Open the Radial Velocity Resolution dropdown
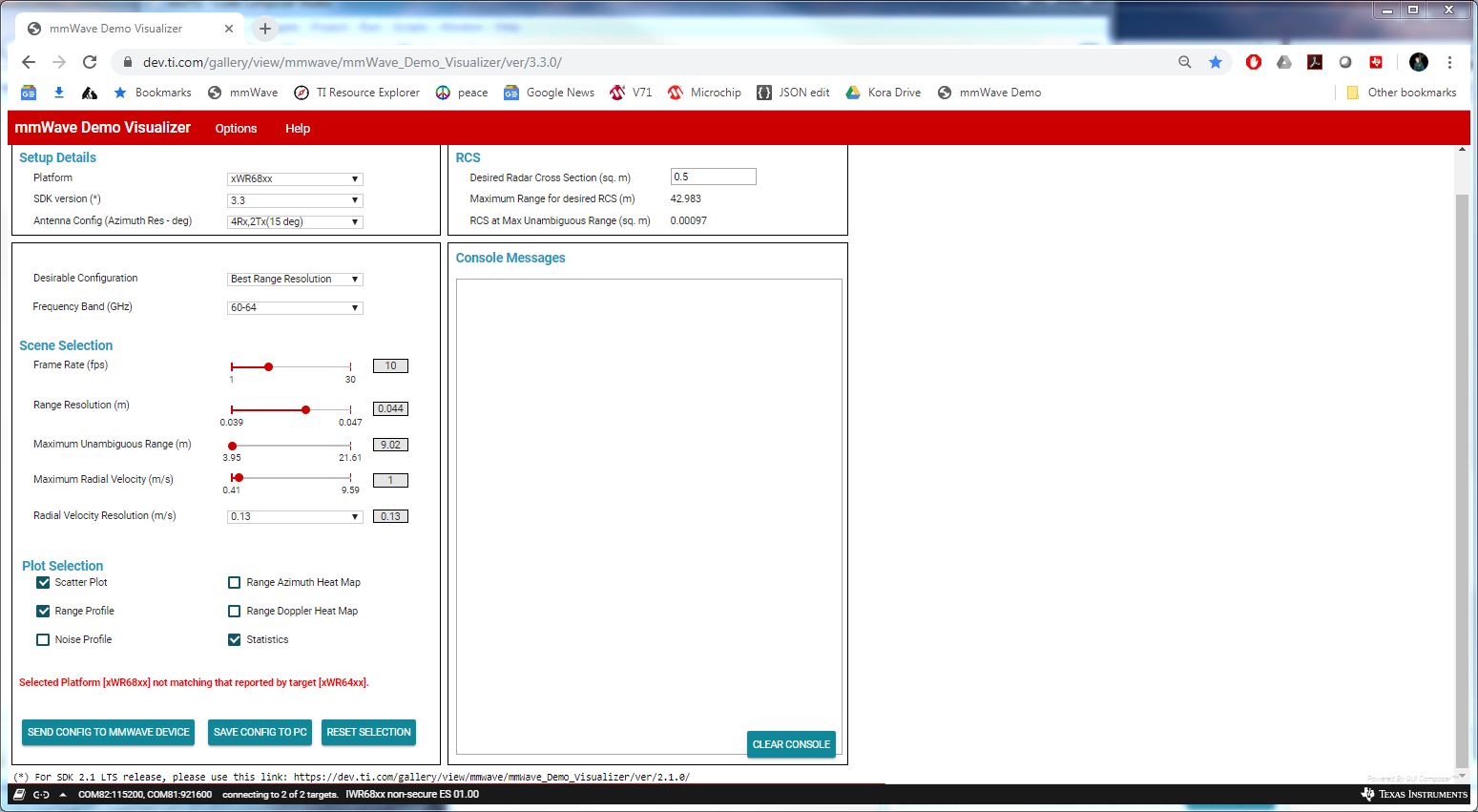This screenshot has height=812, width=1478. pyautogui.click(x=295, y=516)
